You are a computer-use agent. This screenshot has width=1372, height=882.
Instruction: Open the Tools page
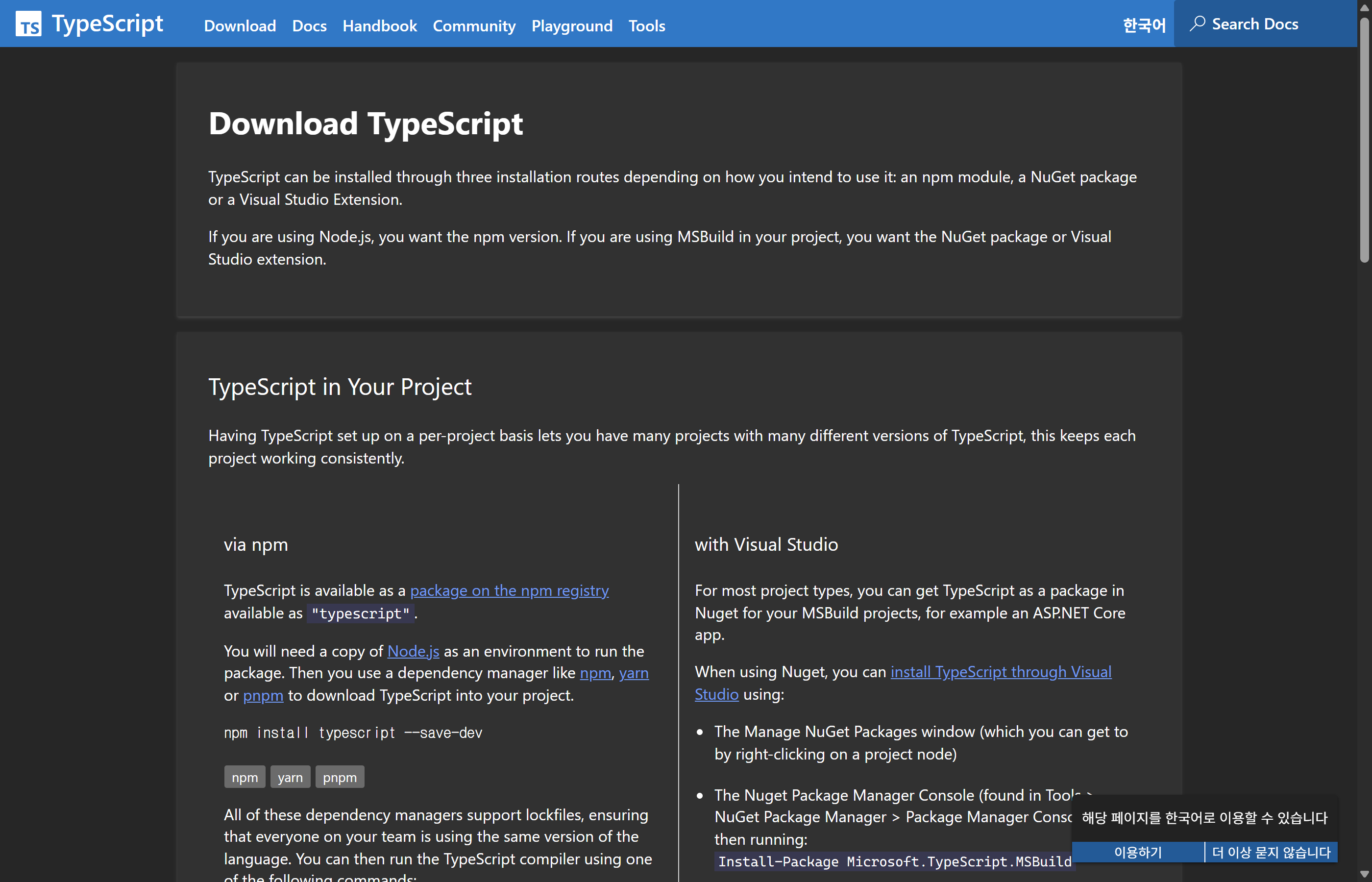coord(646,26)
